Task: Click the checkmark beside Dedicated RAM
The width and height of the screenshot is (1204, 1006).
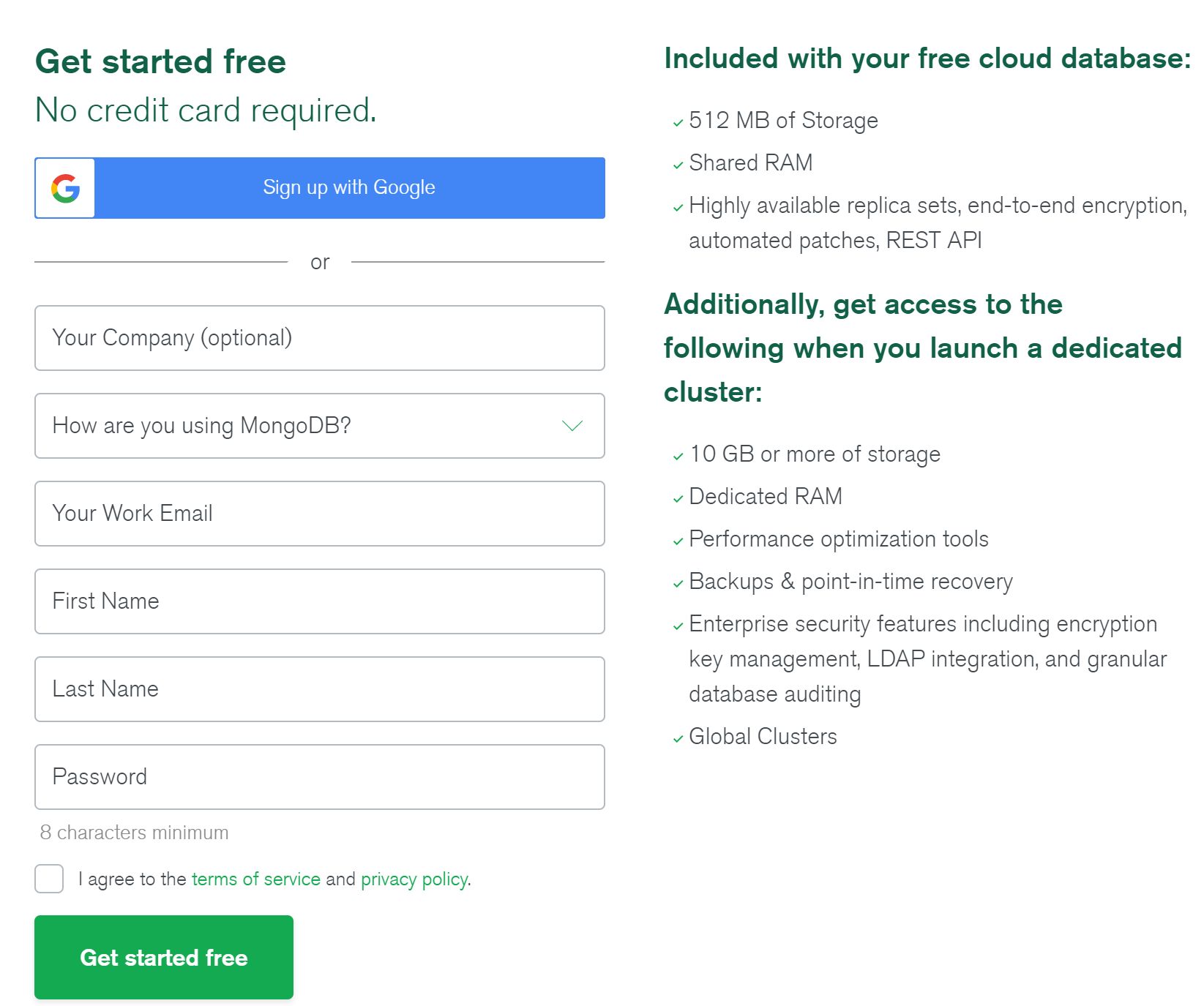Action: pyautogui.click(x=678, y=498)
